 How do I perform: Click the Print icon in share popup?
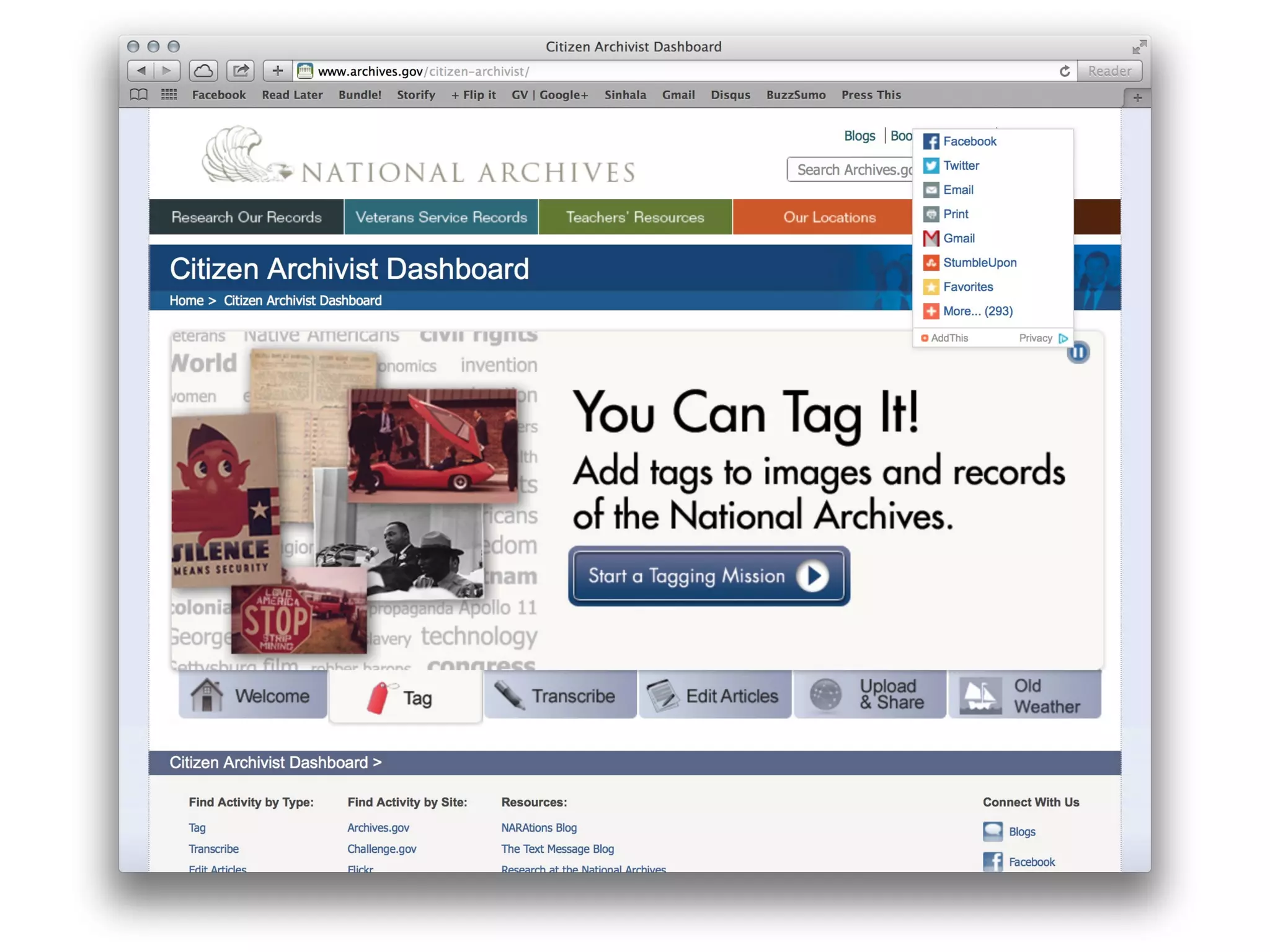(x=931, y=214)
